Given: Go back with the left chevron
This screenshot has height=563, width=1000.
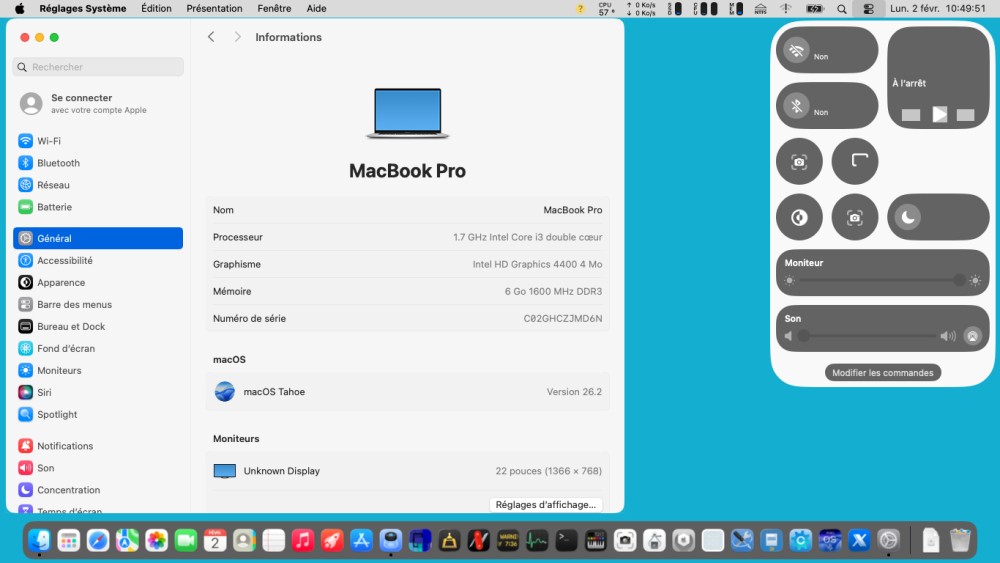Looking at the screenshot, I should 211,37.
